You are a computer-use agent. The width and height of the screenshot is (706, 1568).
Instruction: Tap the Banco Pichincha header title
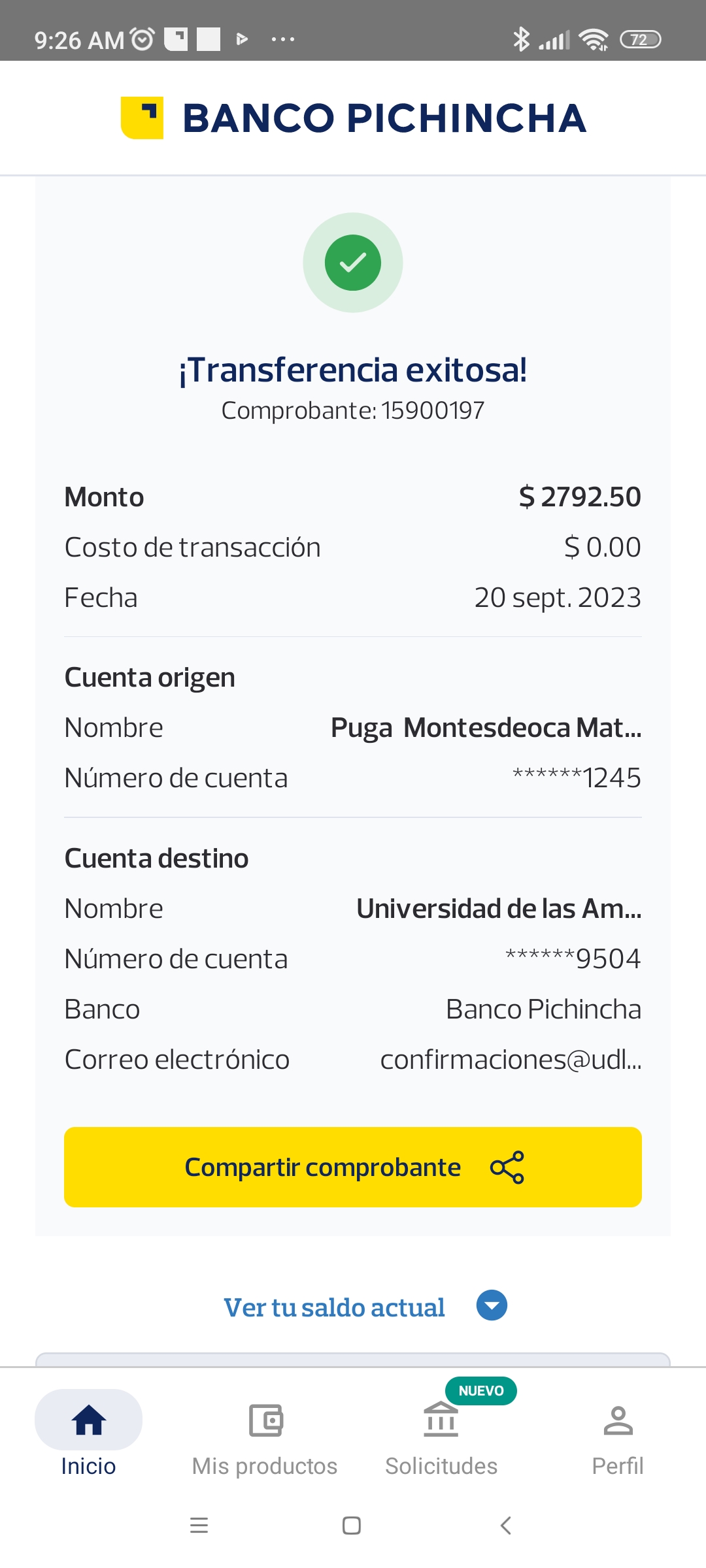tap(384, 118)
